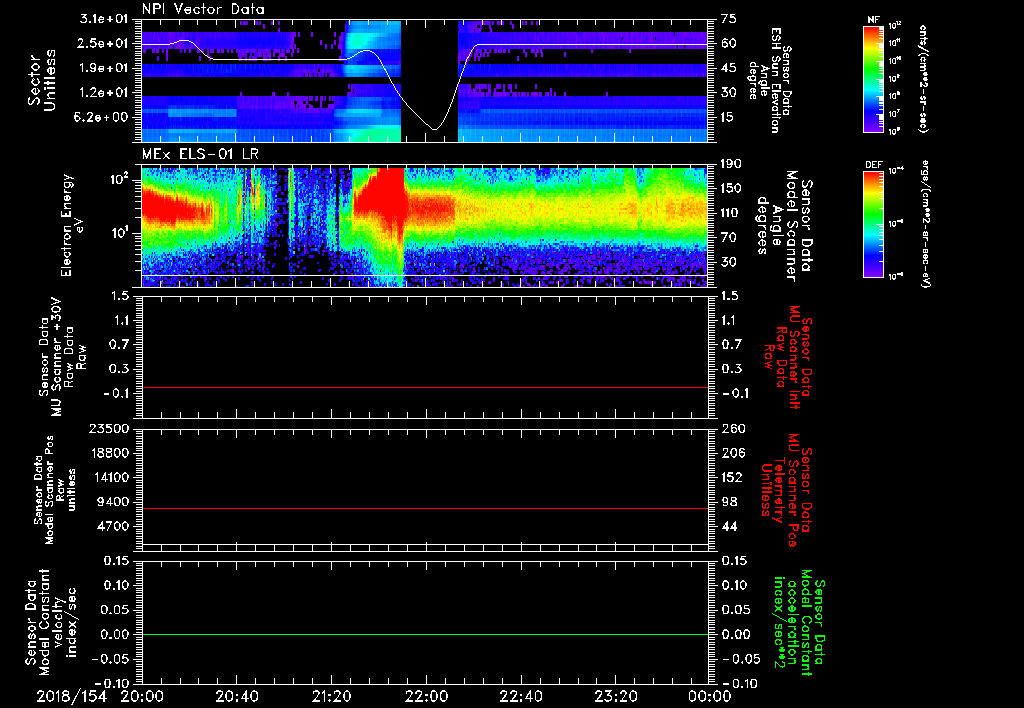The image size is (1024, 708).
Task: Select the 'Electron Energy eV' axis label
Action: 74,226
